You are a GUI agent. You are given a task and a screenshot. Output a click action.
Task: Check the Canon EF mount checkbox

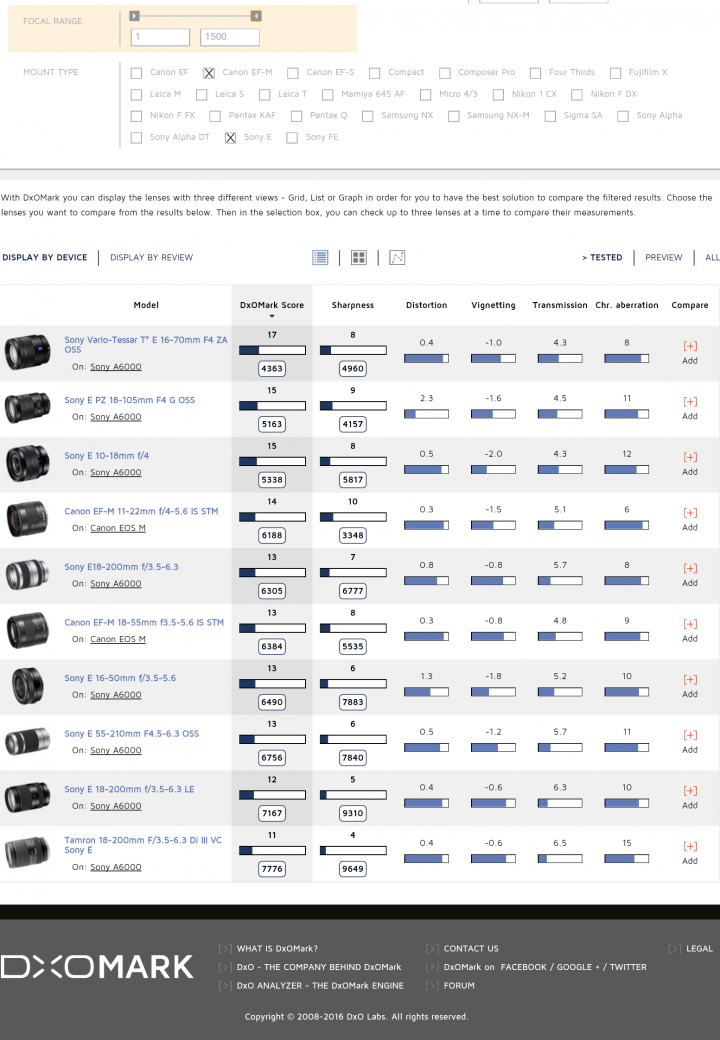pos(137,73)
